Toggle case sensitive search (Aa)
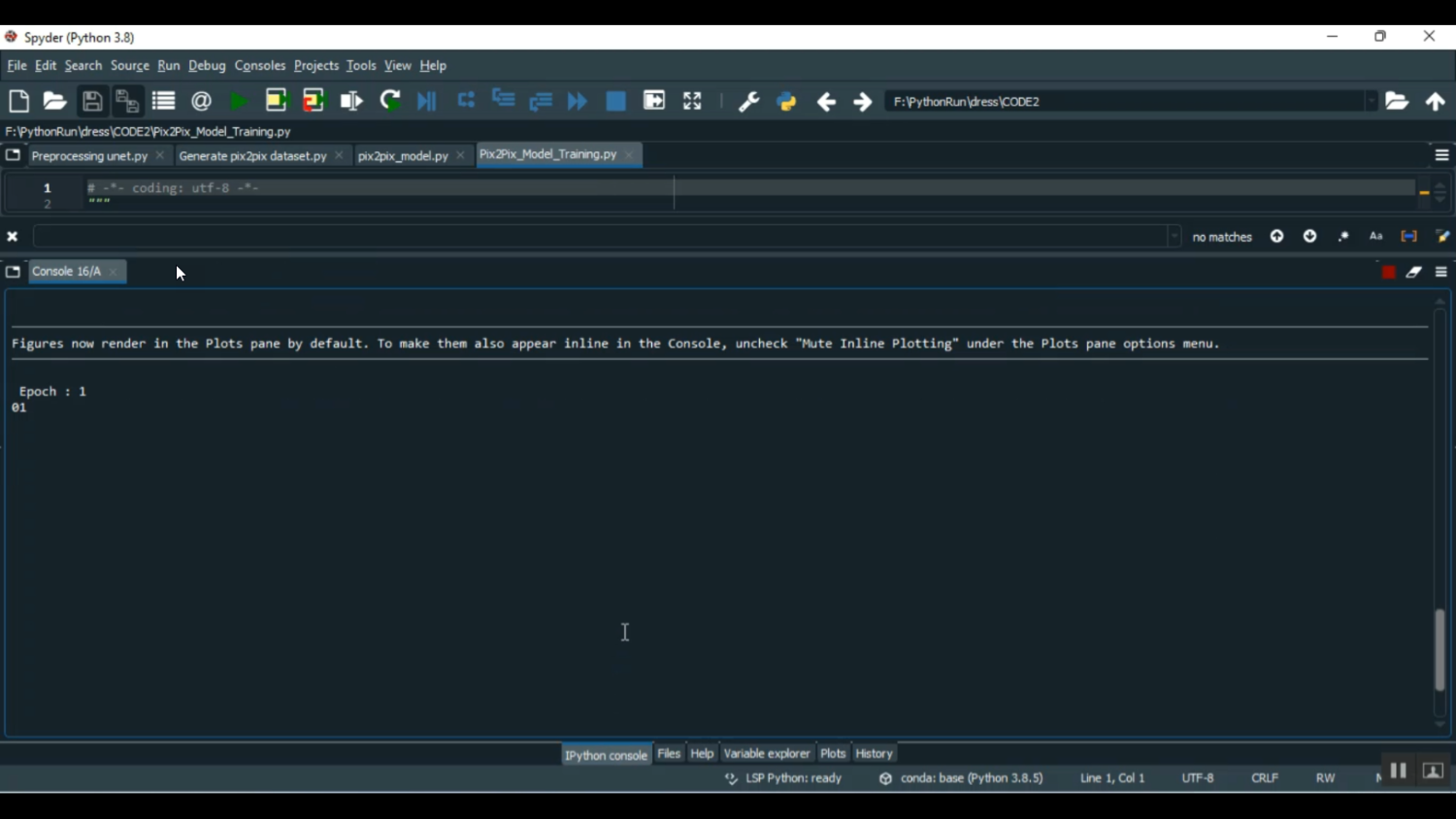Image resolution: width=1456 pixels, height=819 pixels. (1375, 237)
